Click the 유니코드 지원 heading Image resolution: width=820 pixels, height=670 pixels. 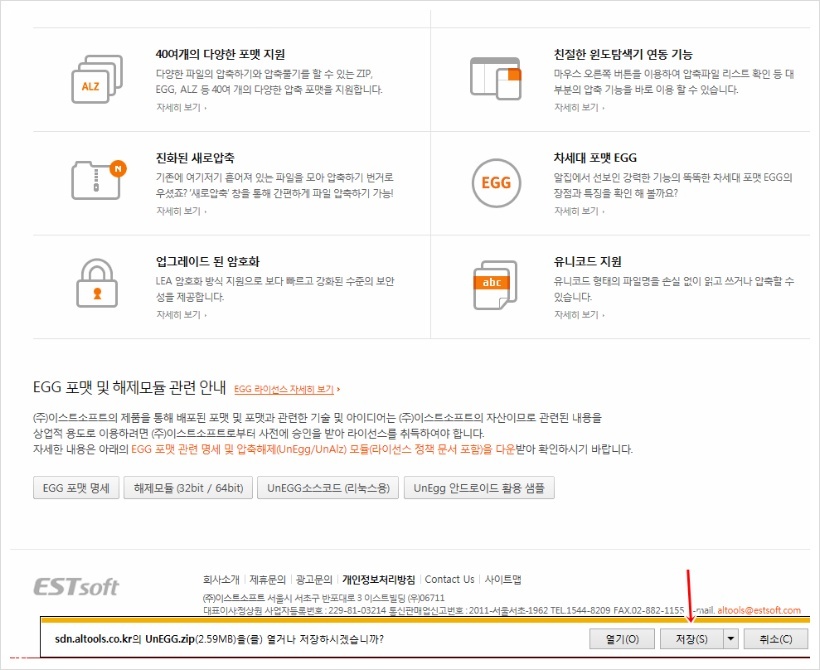[x=588, y=262]
